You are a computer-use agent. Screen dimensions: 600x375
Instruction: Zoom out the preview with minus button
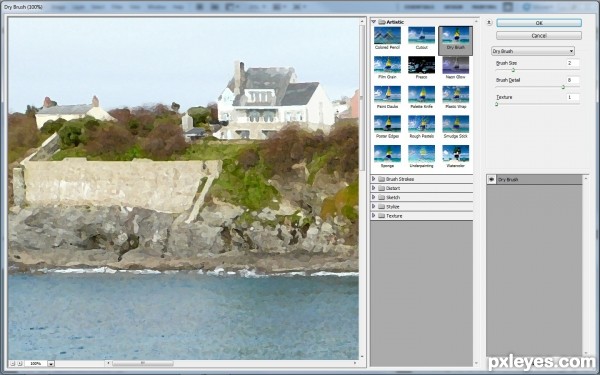point(12,364)
